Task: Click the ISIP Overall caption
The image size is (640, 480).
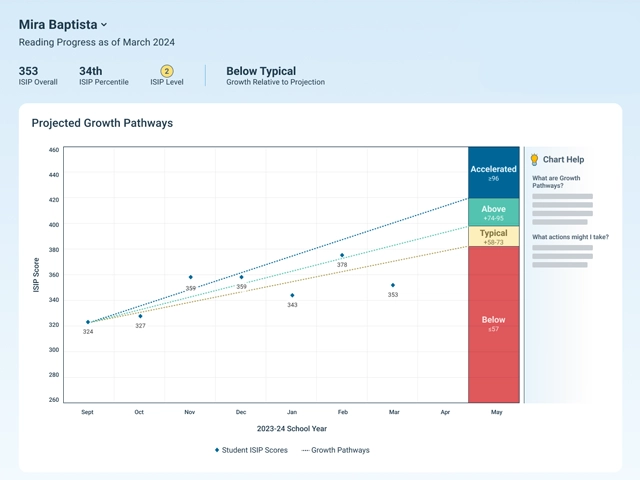Action: [38, 82]
